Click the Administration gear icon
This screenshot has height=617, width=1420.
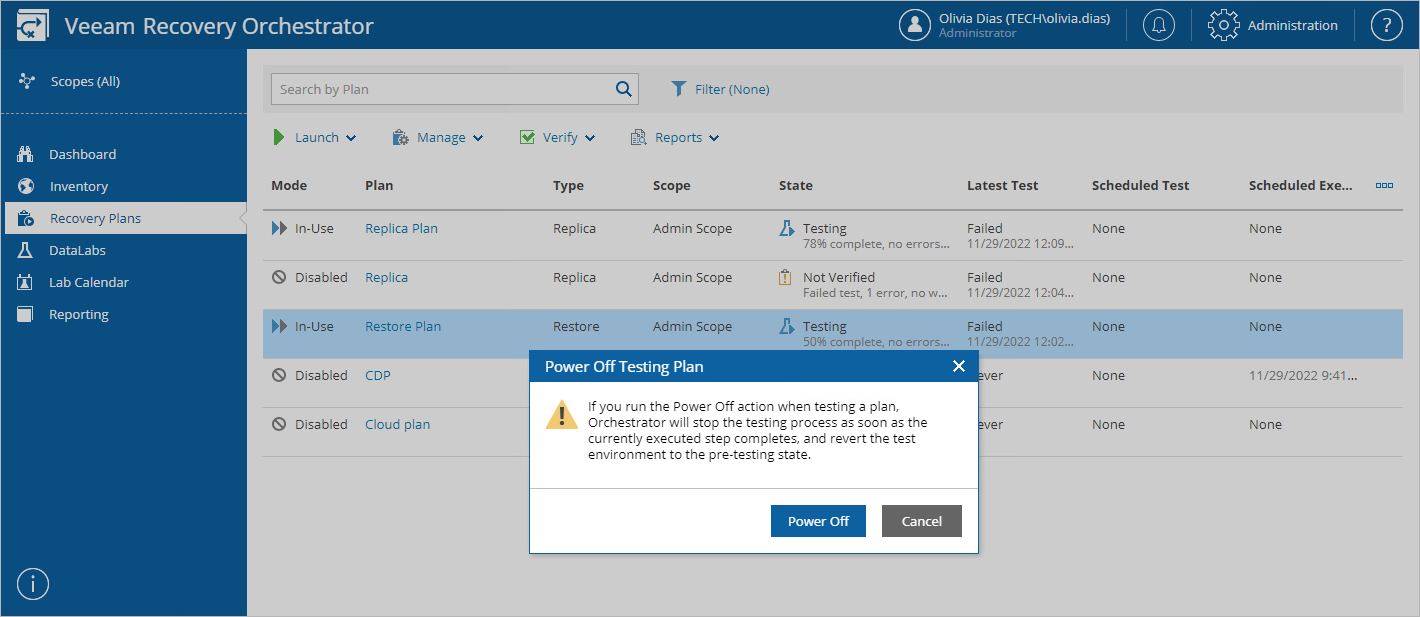coord(1224,26)
